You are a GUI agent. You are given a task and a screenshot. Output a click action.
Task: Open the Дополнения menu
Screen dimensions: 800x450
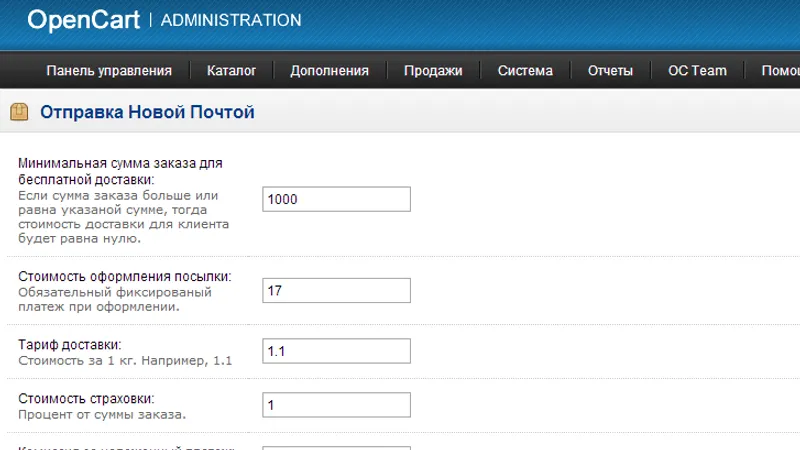(x=330, y=70)
